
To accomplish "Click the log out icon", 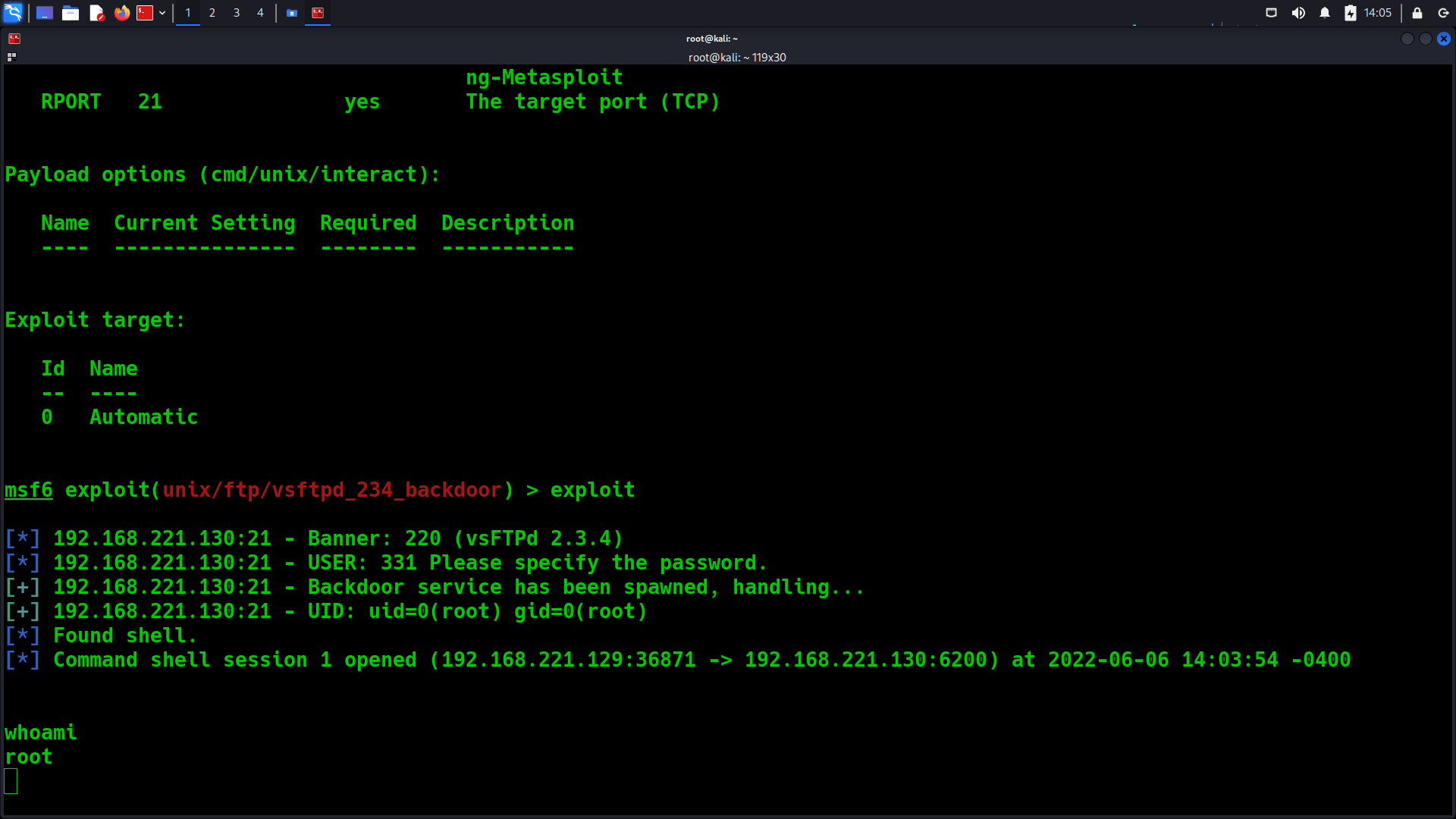I will [1443, 13].
